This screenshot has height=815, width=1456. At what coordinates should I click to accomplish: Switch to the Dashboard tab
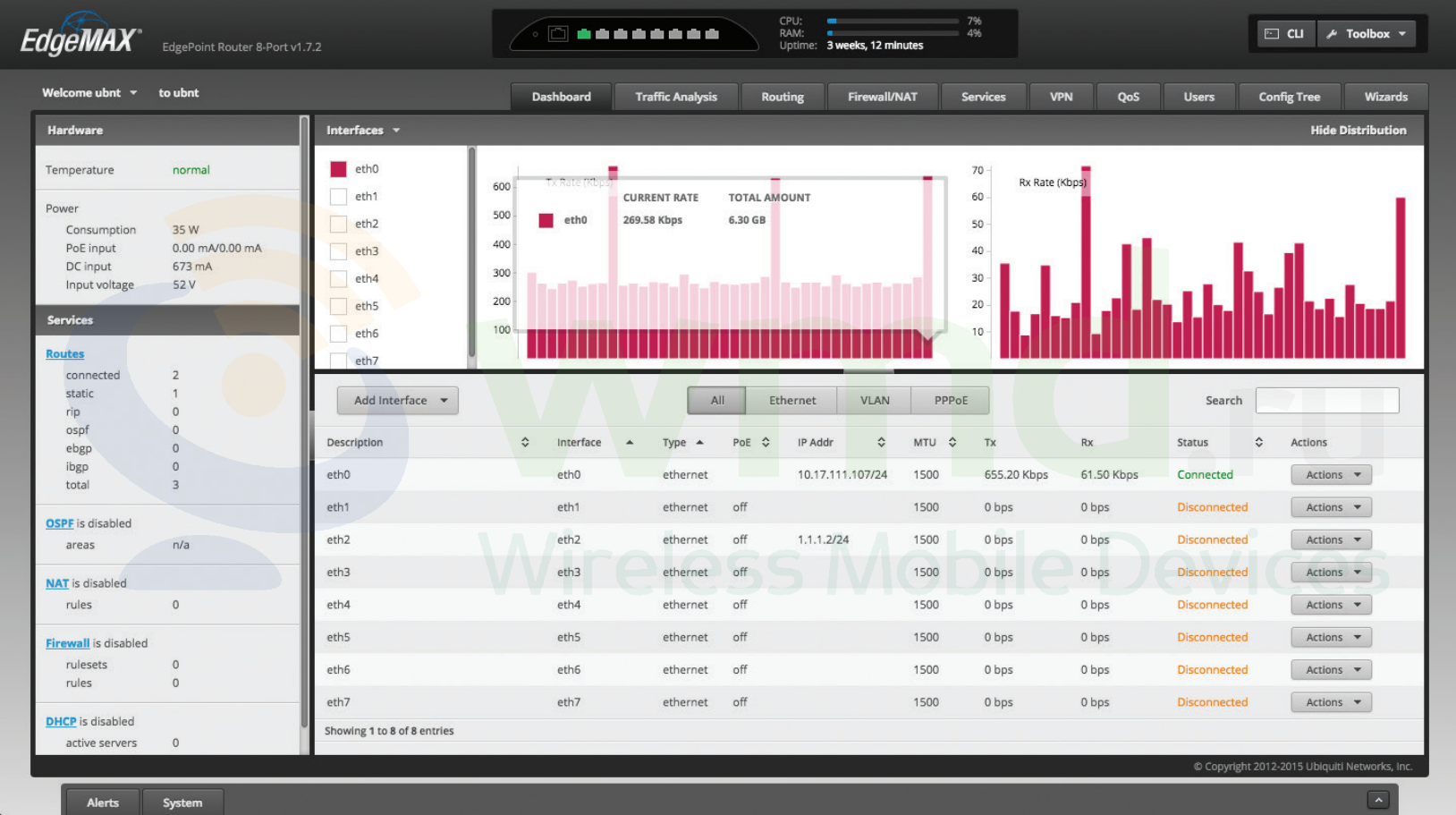tap(562, 97)
